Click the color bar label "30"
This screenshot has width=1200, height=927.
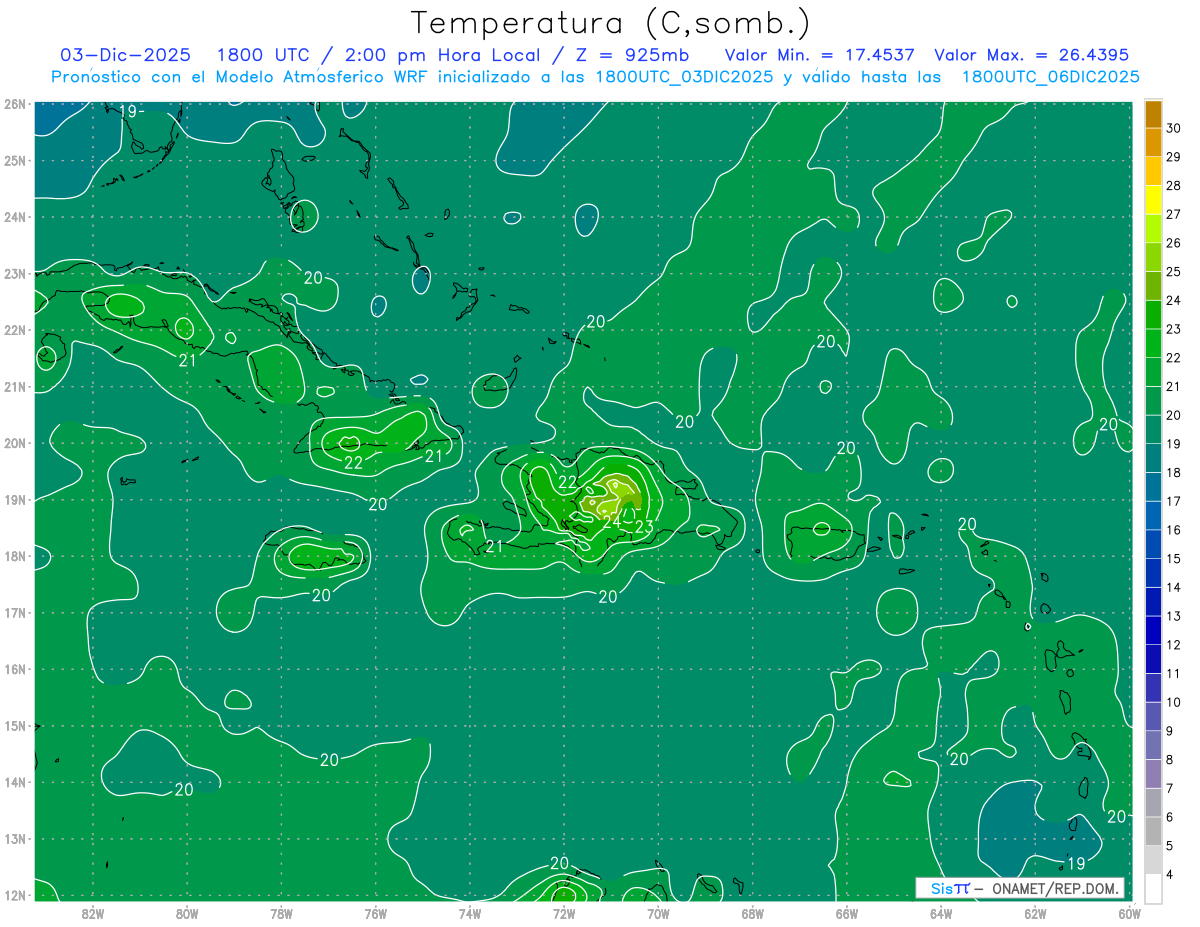coord(1174,128)
